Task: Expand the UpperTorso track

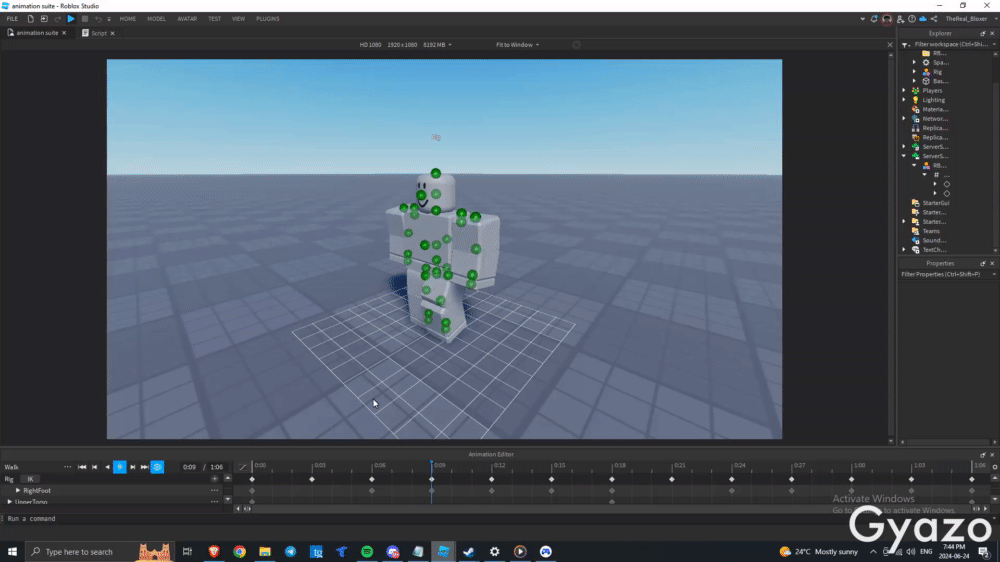Action: coord(10,502)
